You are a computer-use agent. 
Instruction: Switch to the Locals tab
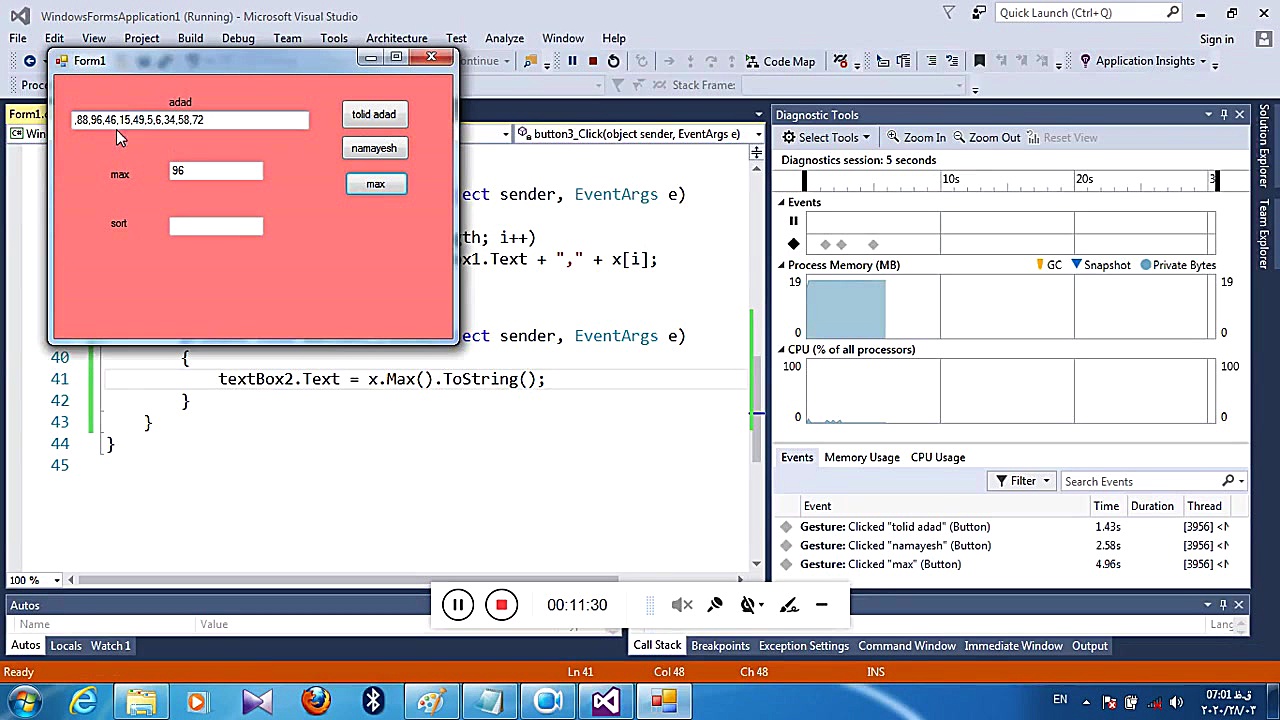66,646
